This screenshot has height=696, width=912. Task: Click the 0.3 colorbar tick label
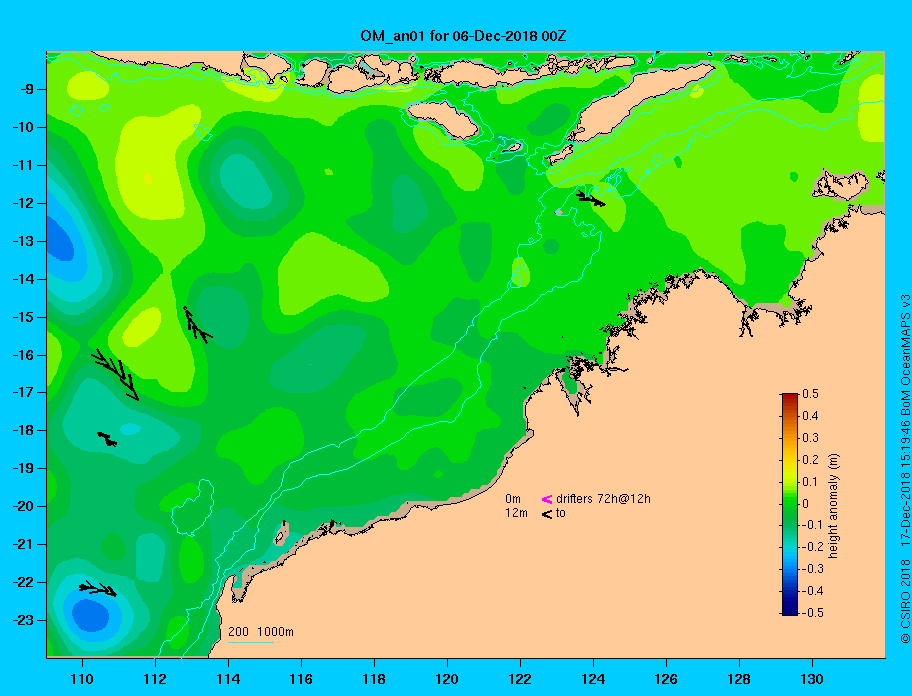tap(810, 438)
